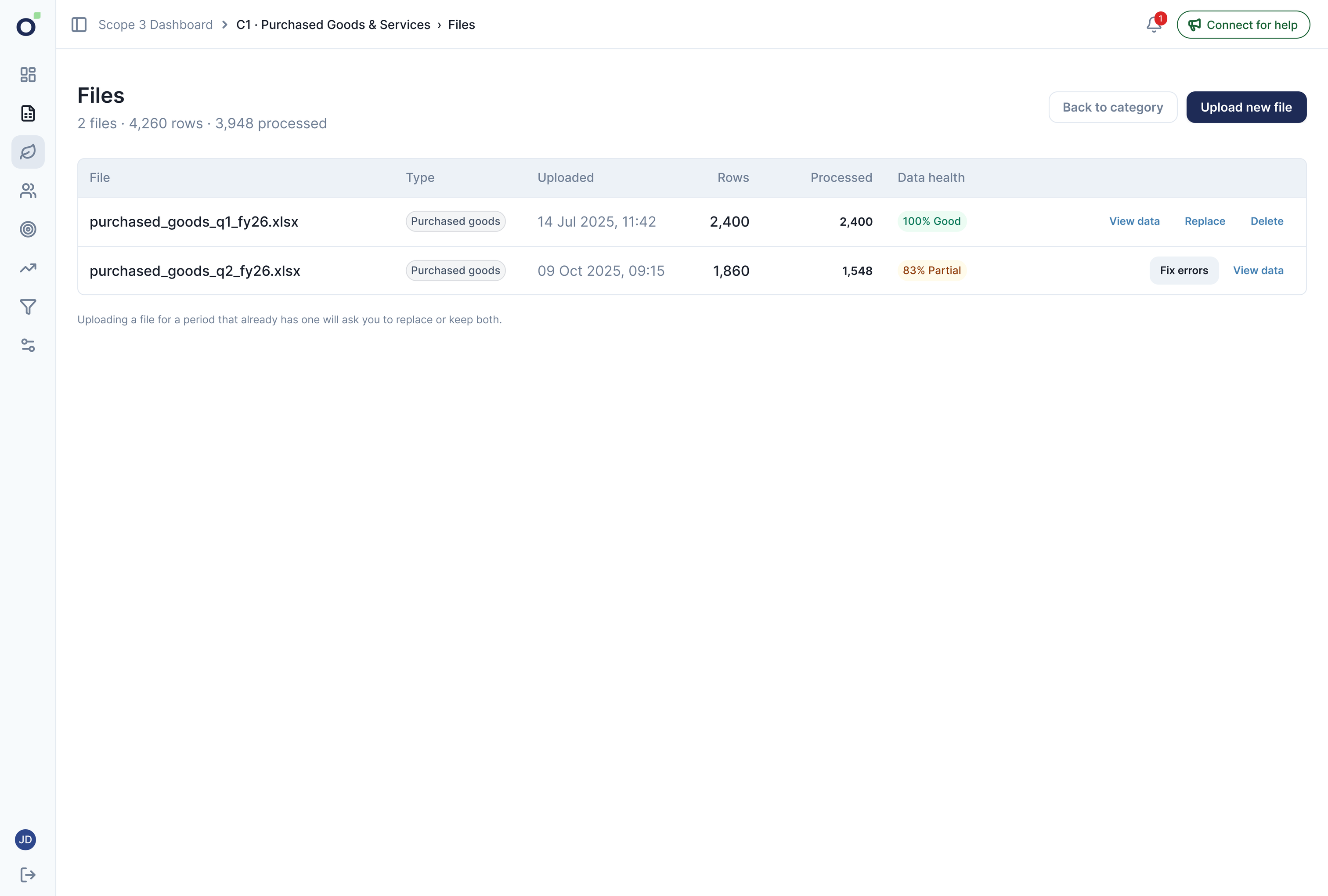Viewport: 1328px width, 896px height.
Task: Open the dashboard grid sidebar icon
Action: [x=28, y=75]
